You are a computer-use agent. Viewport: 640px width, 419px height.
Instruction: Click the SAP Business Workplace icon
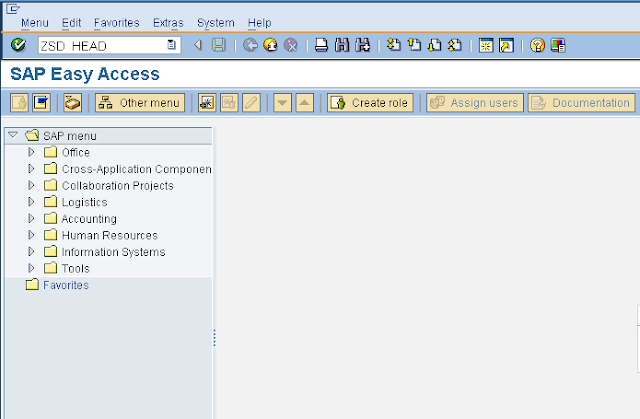click(x=73, y=103)
